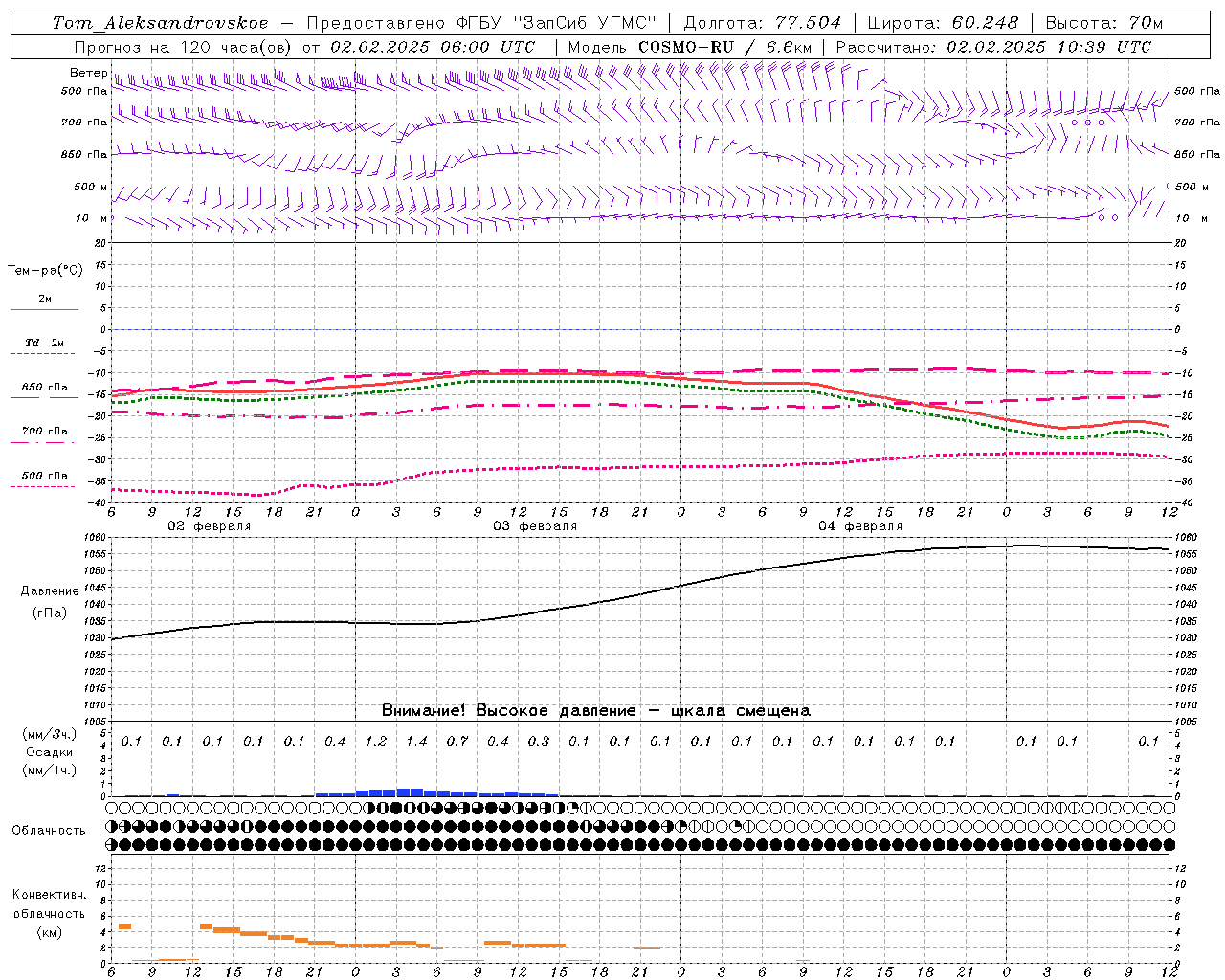Select the date label 03 февраля

[x=535, y=526]
